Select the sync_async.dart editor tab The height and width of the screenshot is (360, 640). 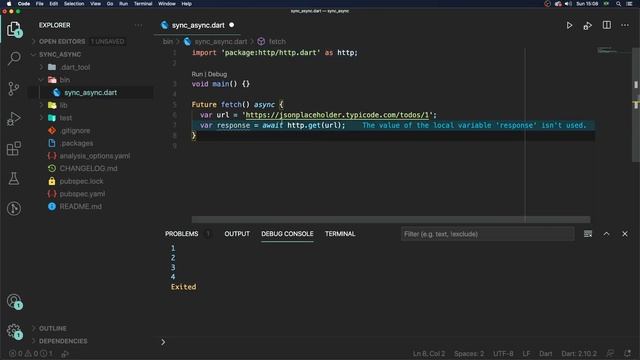click(198, 25)
